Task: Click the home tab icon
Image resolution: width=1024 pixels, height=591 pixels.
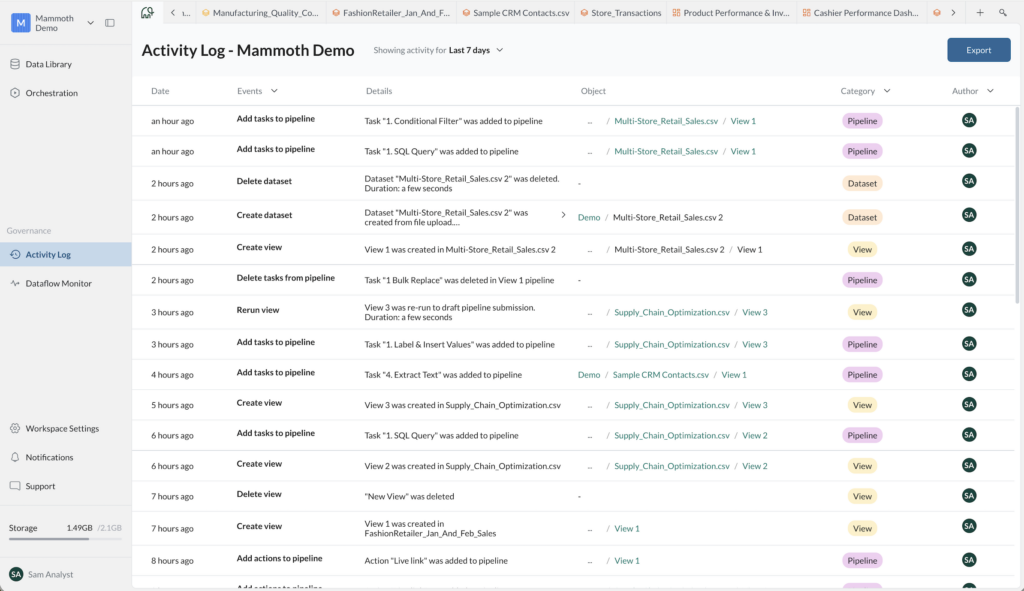Action: tap(147, 13)
